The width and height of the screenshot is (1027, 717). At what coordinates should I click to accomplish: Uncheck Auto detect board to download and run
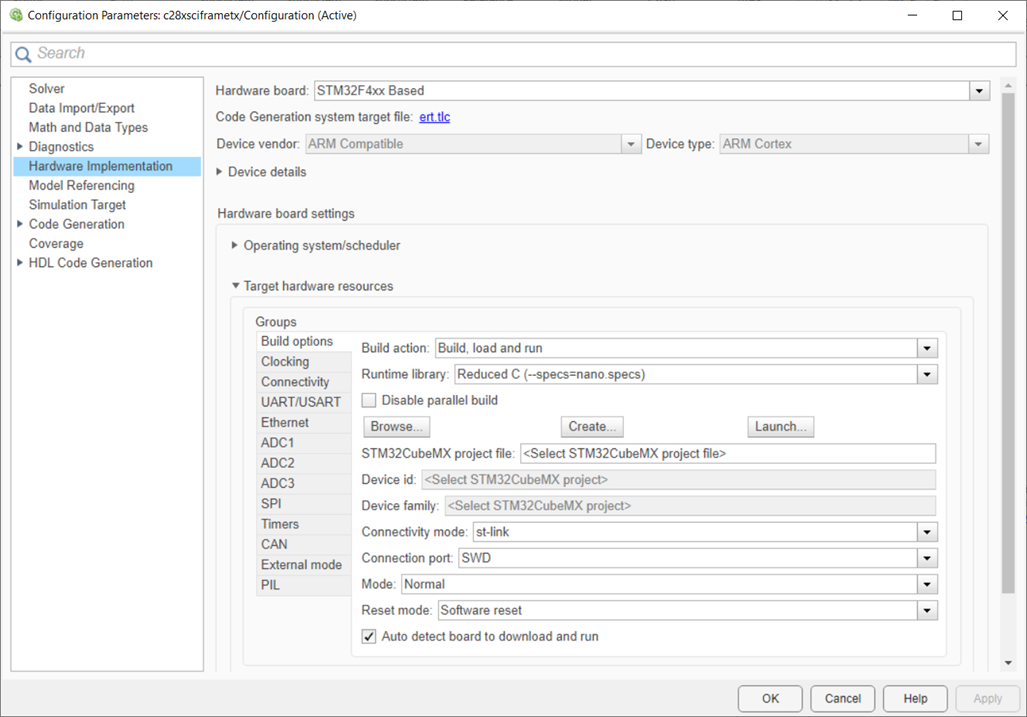click(369, 636)
